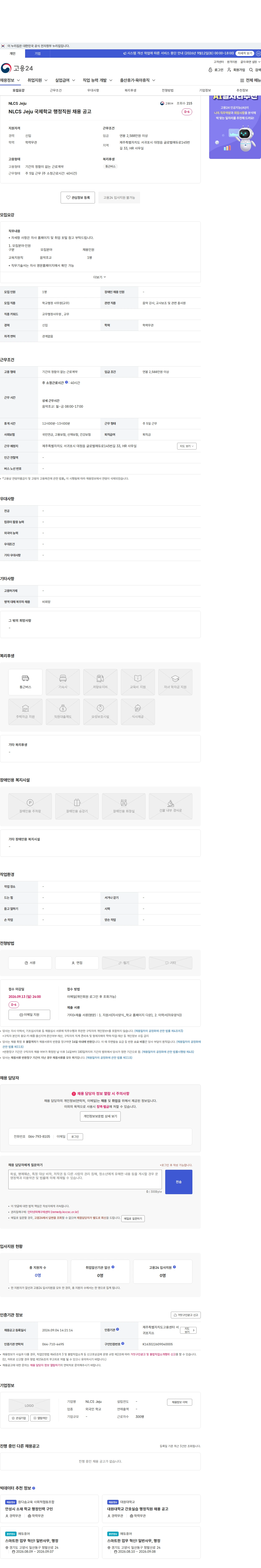Click 로그인 next to recruiter email
Screen dimensions: 261x1568
click(x=75, y=1136)
